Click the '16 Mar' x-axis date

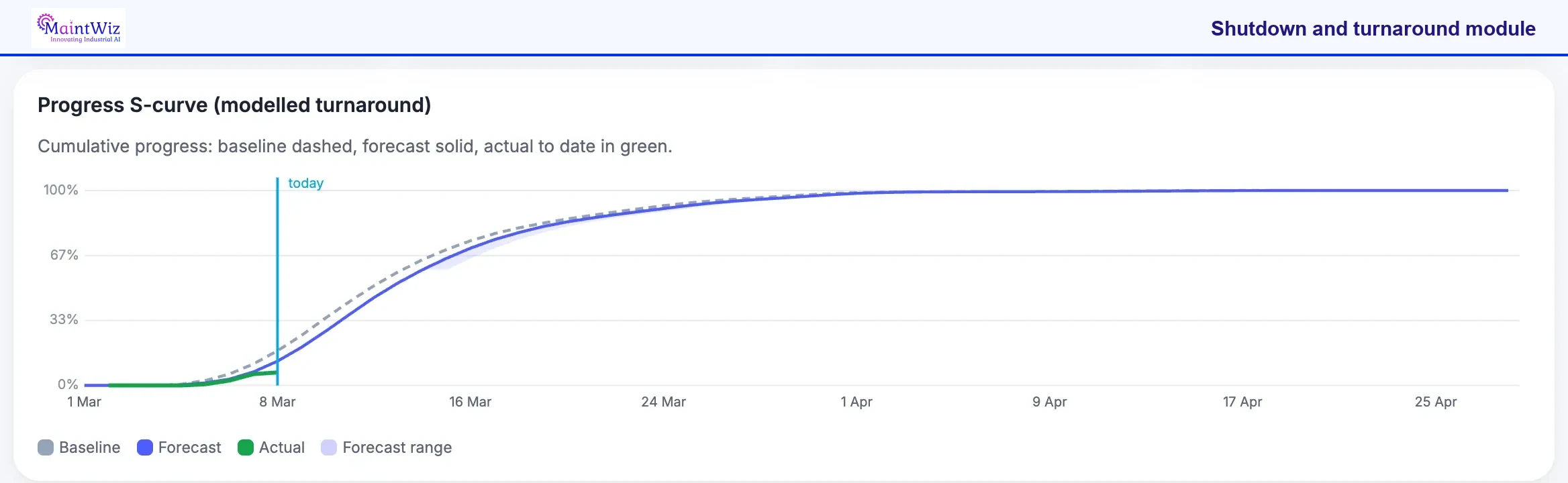click(471, 402)
